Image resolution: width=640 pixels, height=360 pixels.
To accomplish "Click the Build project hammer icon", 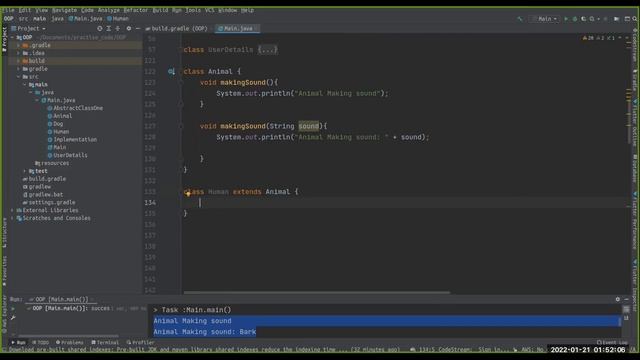I will (520, 19).
